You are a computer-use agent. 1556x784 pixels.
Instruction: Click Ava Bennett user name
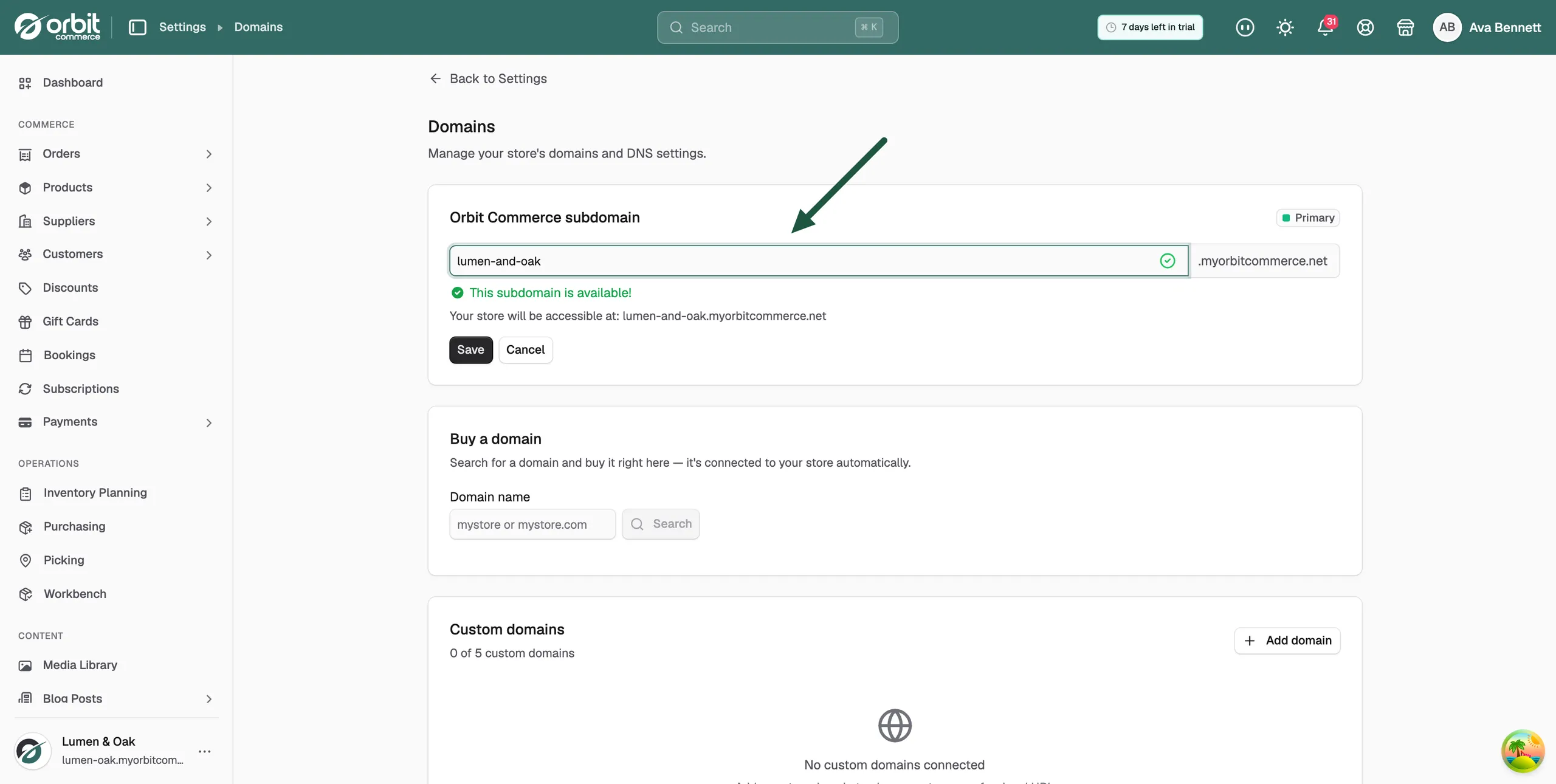pyautogui.click(x=1505, y=27)
